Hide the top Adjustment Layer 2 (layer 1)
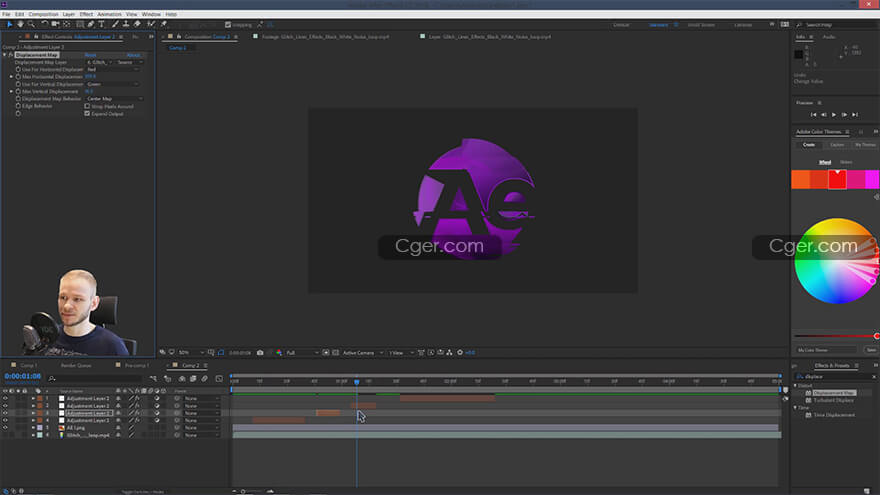The width and height of the screenshot is (880, 495). tap(5, 398)
